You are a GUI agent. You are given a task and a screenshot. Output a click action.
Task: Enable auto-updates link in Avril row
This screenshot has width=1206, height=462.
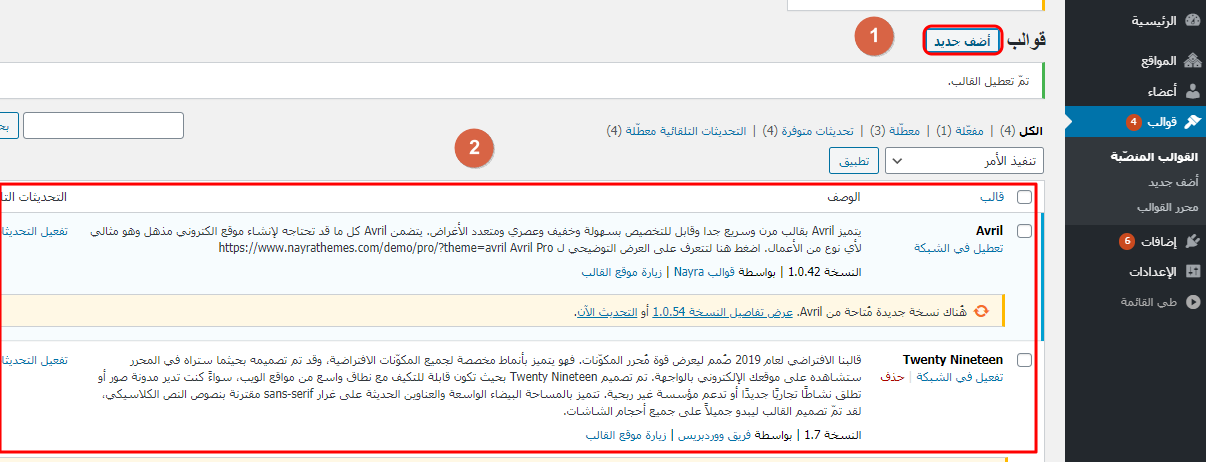coord(34,231)
